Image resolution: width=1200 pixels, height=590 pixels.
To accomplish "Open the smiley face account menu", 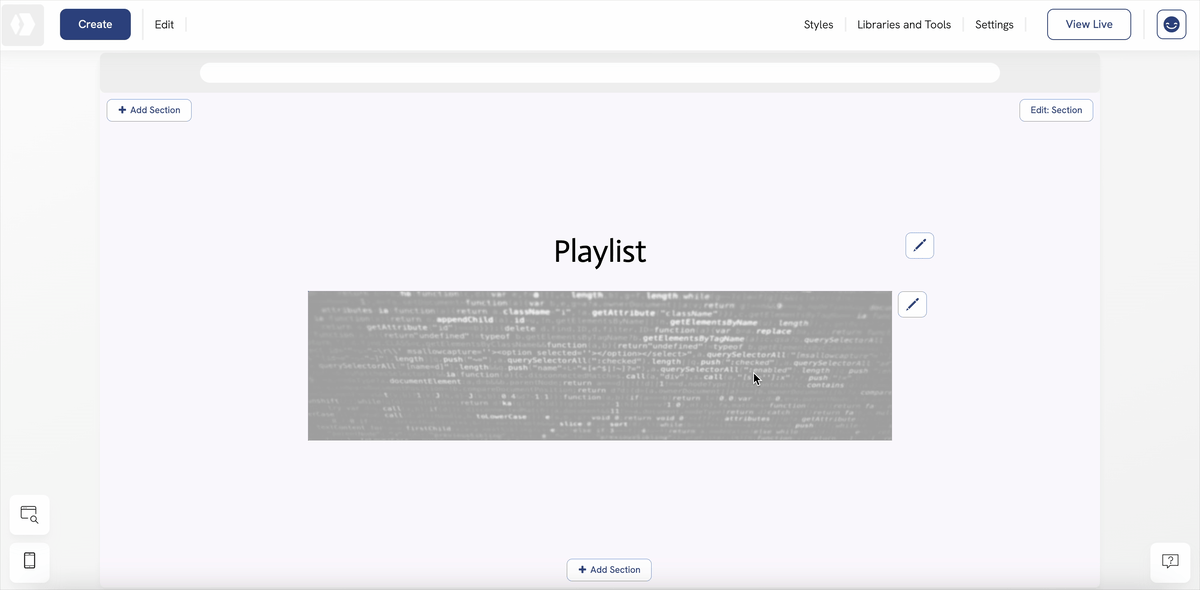I will [x=1171, y=25].
